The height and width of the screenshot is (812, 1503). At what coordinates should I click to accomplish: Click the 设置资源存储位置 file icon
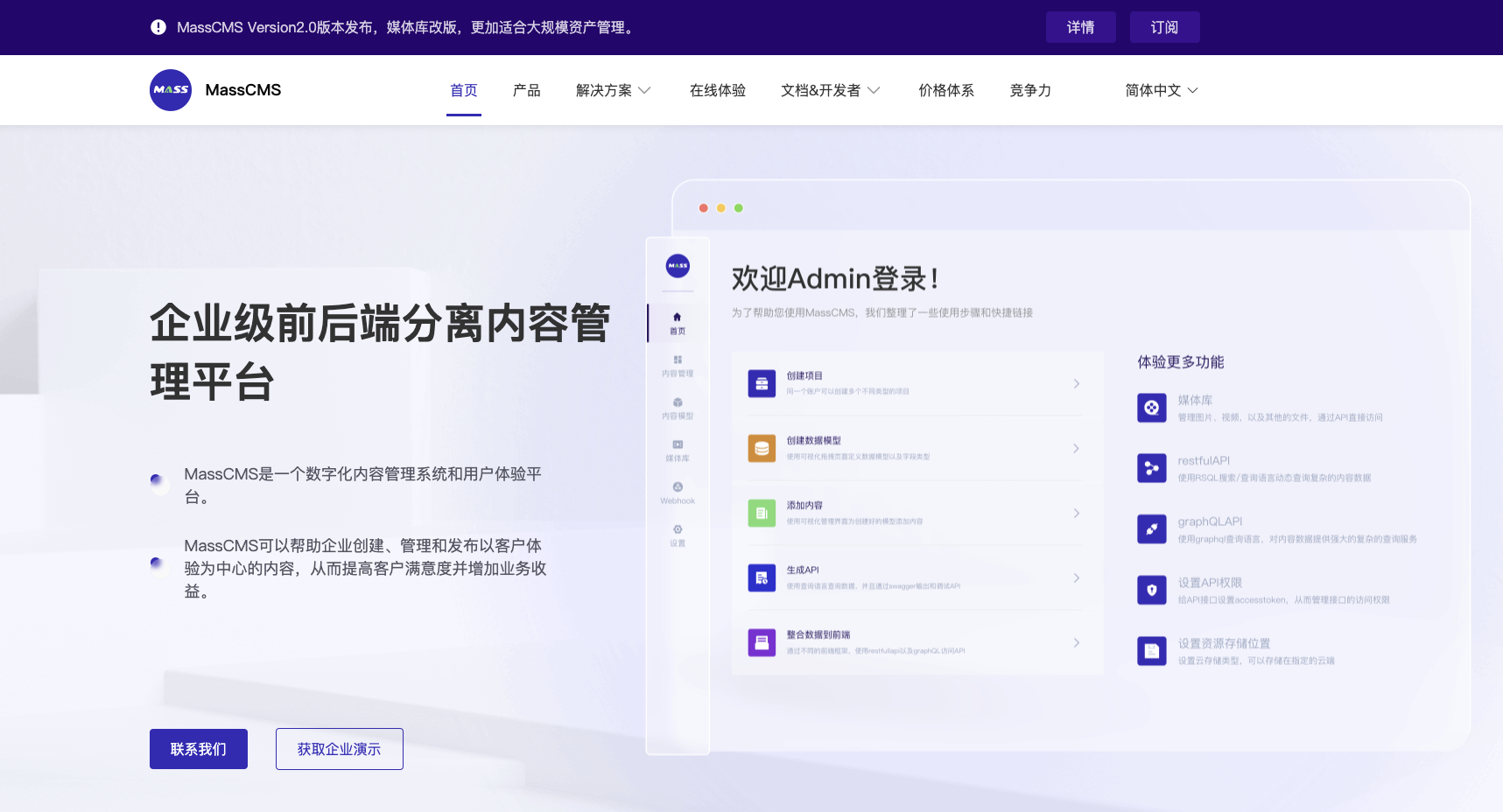click(1152, 651)
